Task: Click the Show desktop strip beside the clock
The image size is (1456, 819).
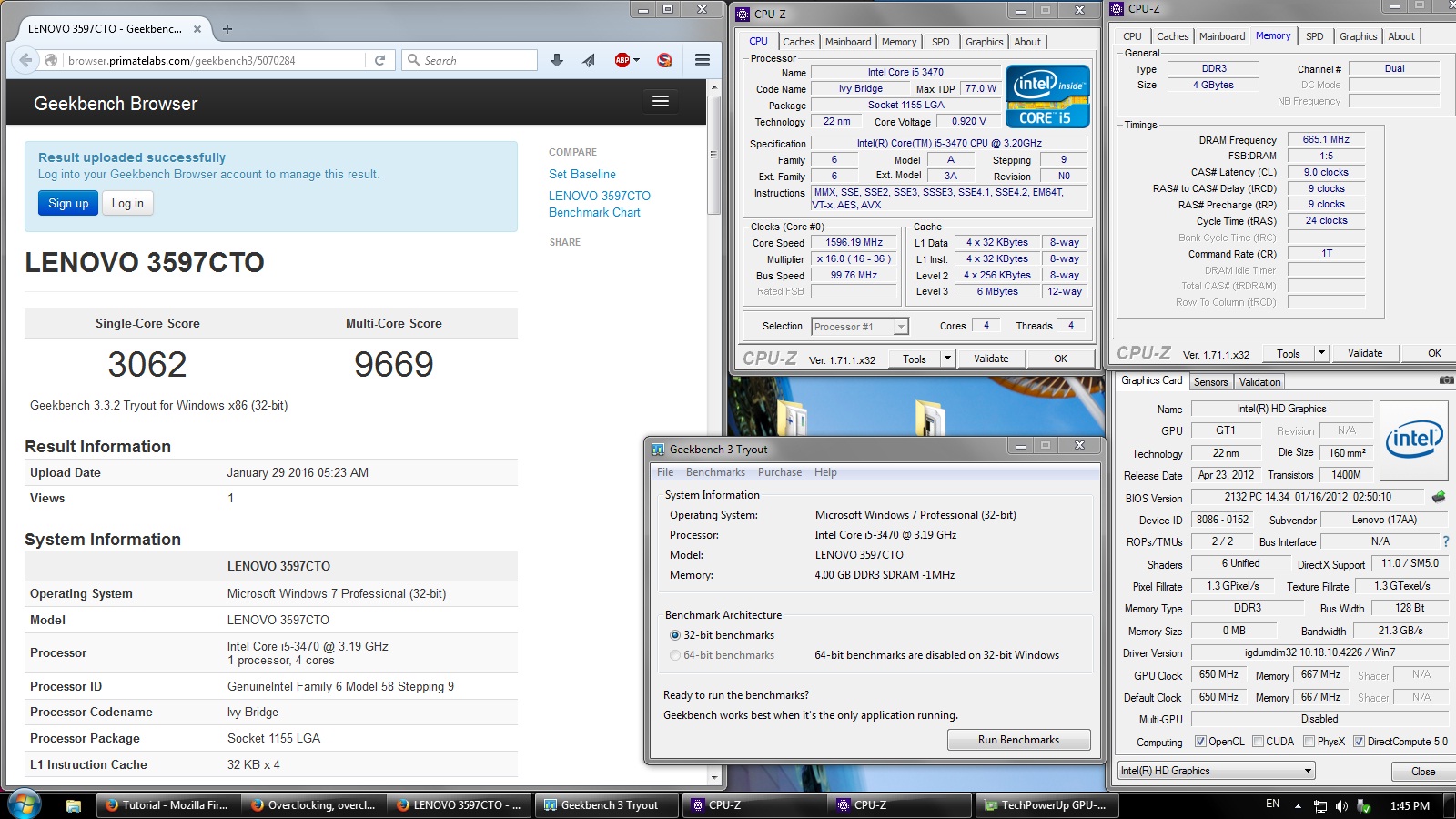Action: pos(1450,805)
